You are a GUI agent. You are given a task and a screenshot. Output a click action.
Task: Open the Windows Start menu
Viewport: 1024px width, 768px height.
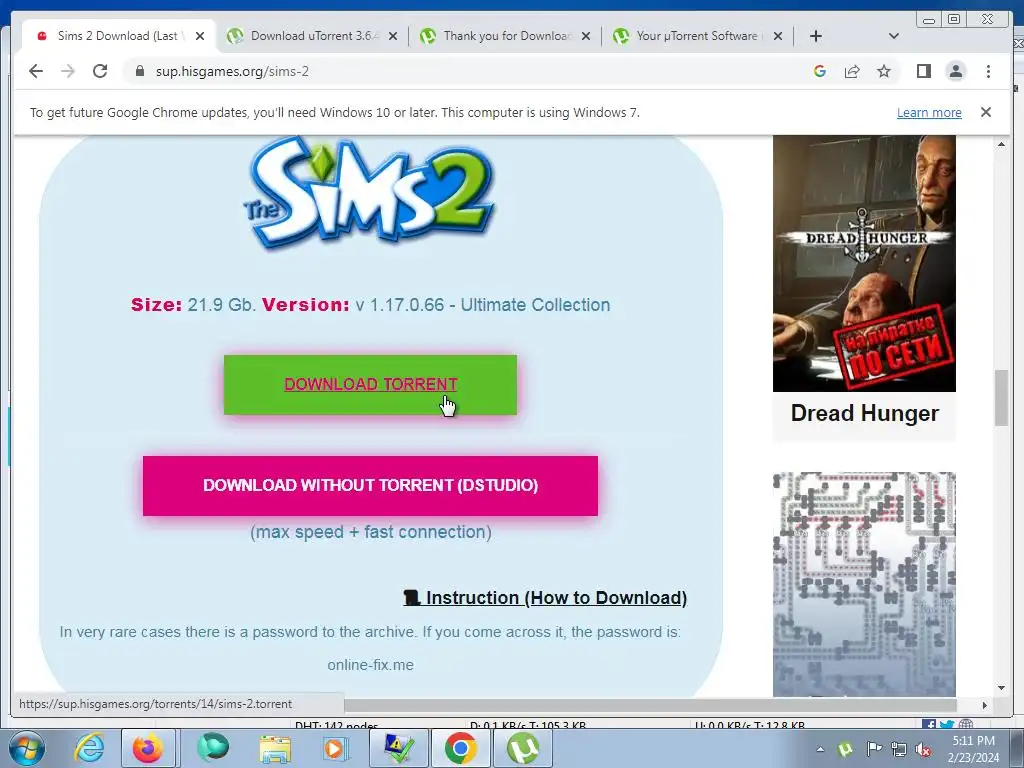pyautogui.click(x=27, y=748)
